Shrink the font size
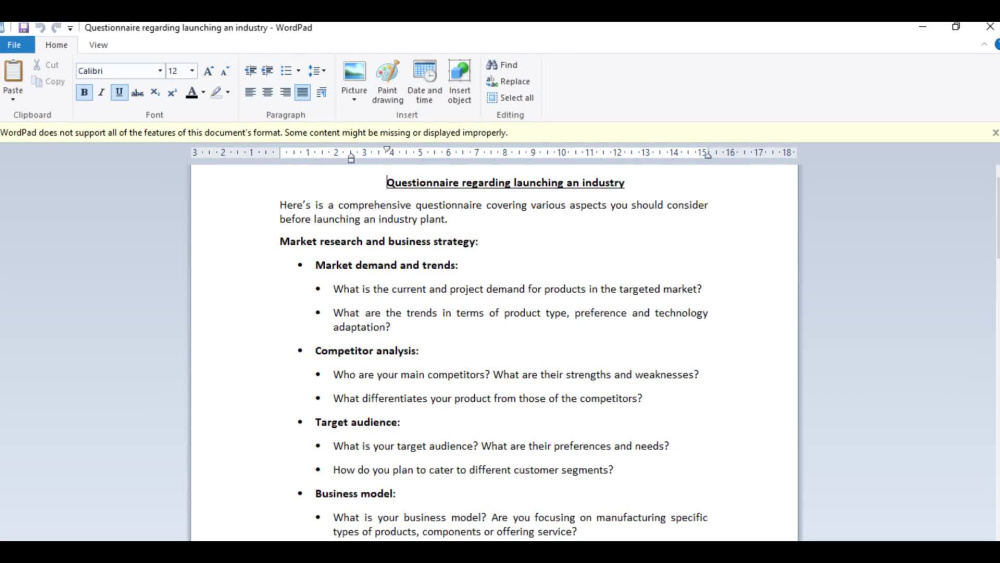Screen dimensions: 1000x563 pyautogui.click(x=224, y=71)
